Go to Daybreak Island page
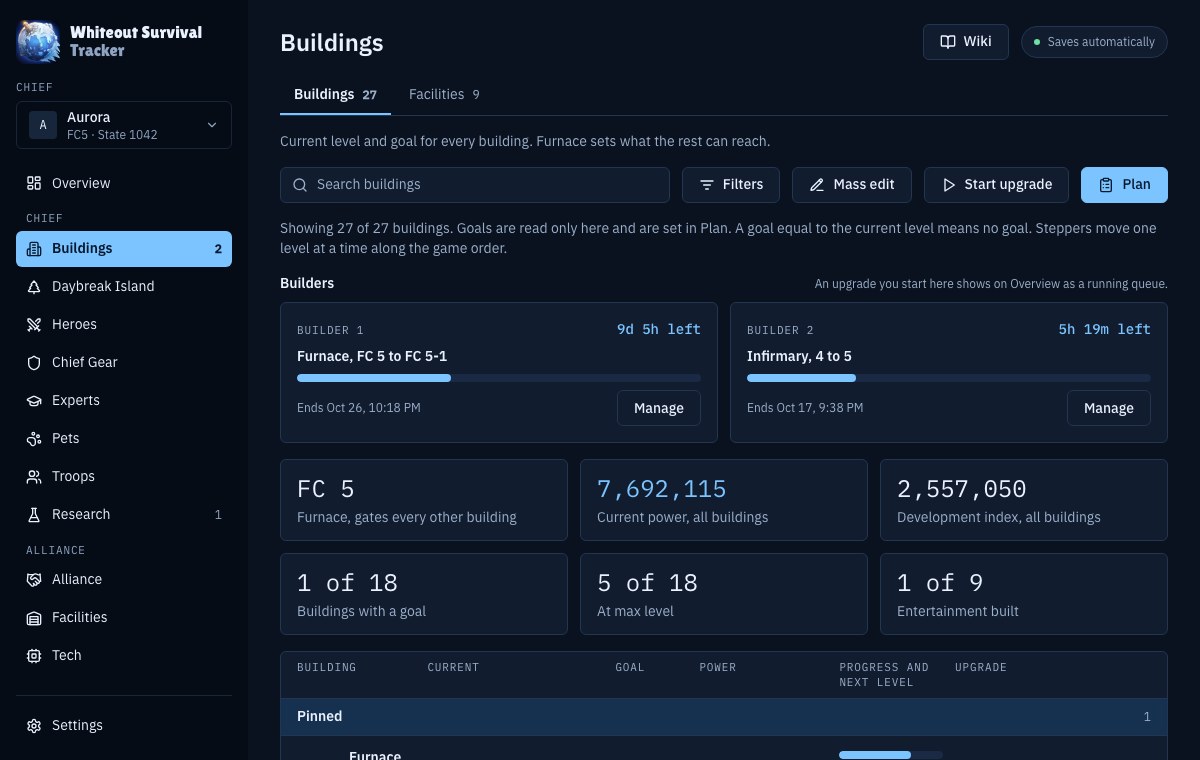Screen dimensions: 1200x760 (x=124, y=287)
